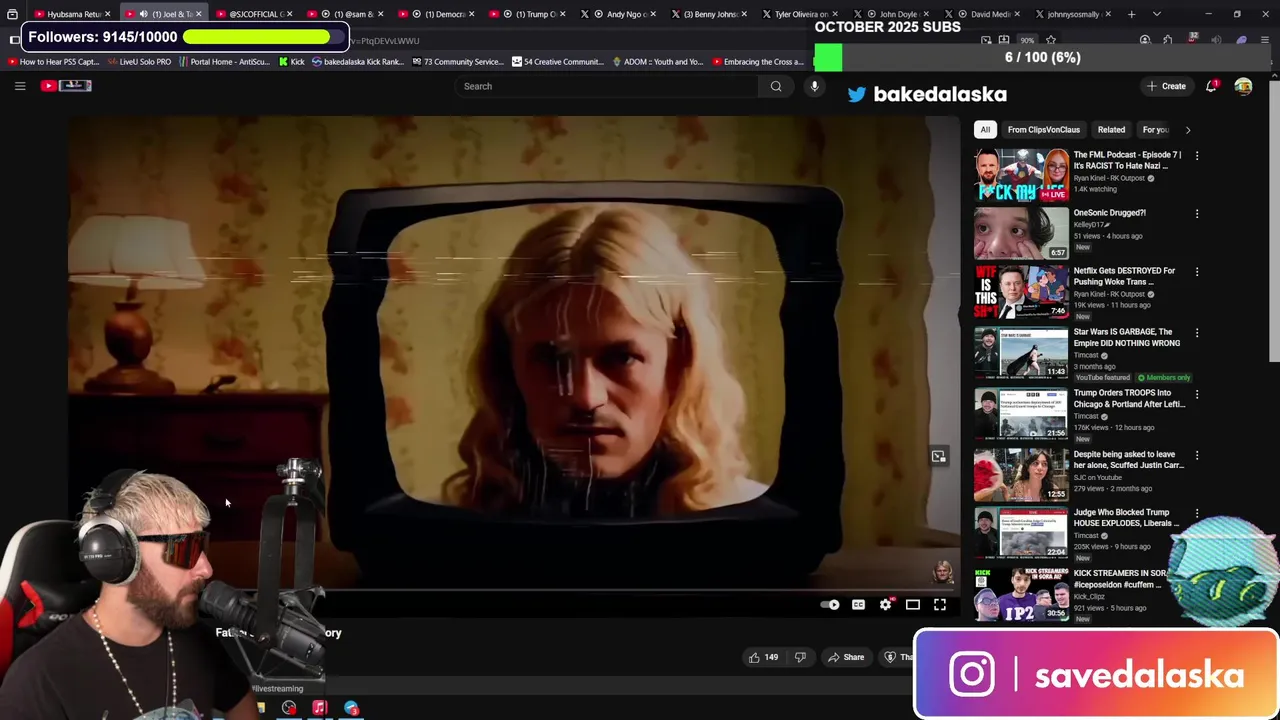Open options for Netflix Gets DESTROYED video
This screenshot has height=720, width=1280.
click(x=1196, y=271)
